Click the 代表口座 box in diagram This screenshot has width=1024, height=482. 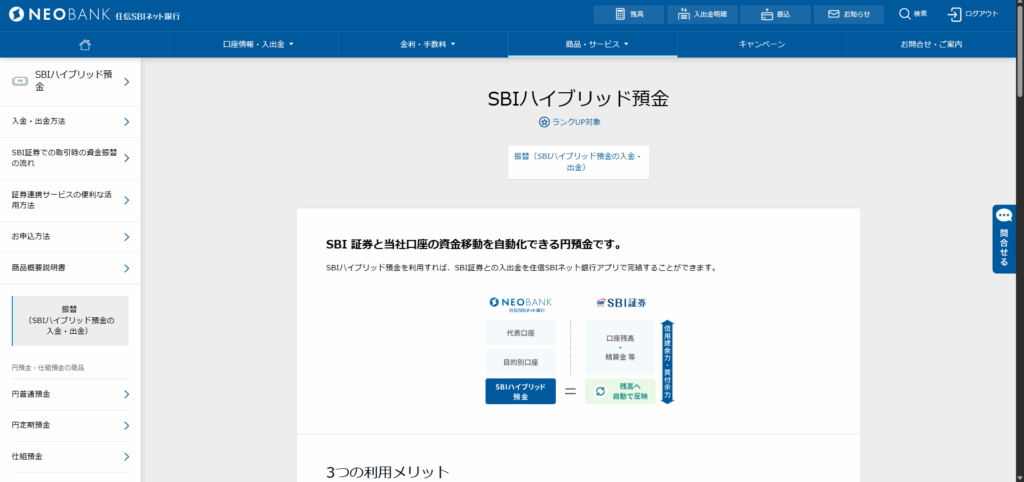tap(520, 332)
